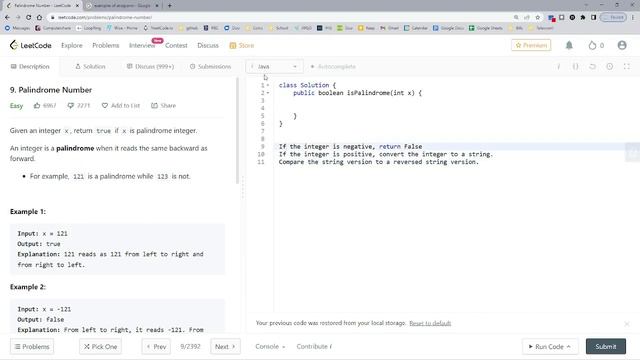Switch to the Google search browser tab
Image resolution: width=640 pixels, height=360 pixels.
pos(122,6)
